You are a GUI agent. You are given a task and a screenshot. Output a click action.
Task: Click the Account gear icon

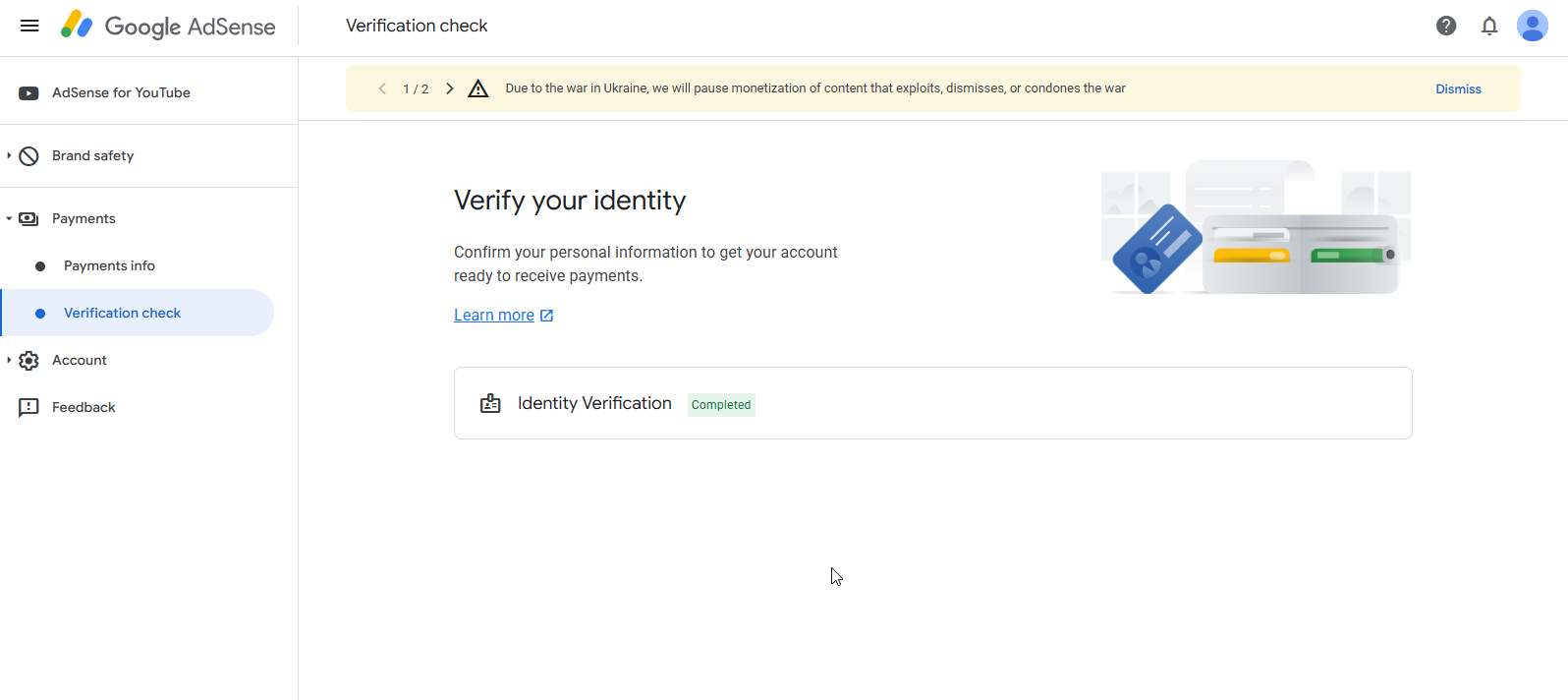tap(28, 361)
